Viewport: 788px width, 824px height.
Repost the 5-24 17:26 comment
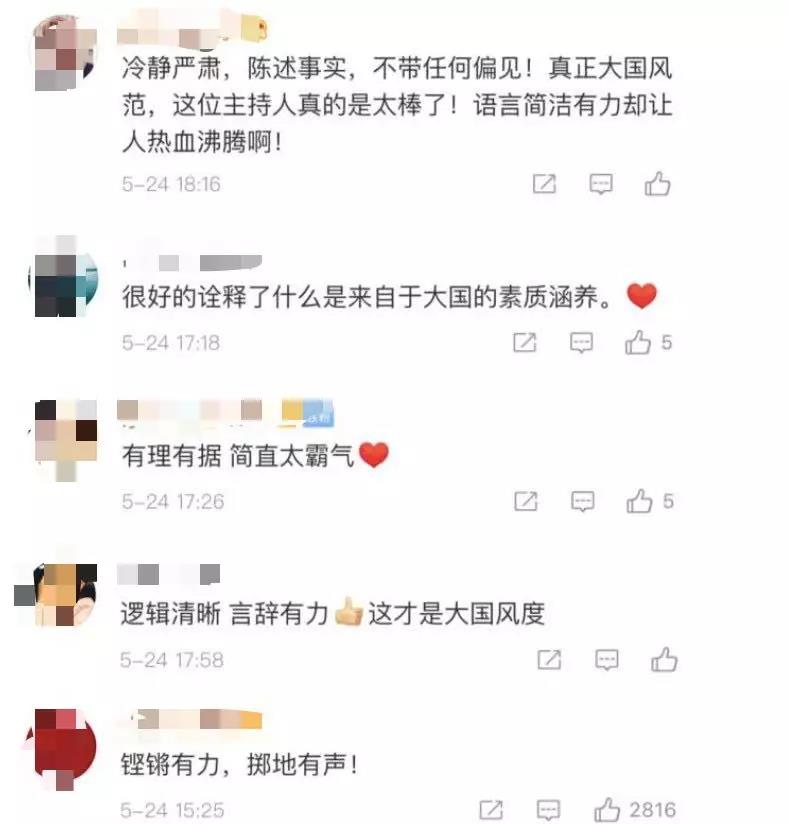pyautogui.click(x=526, y=501)
